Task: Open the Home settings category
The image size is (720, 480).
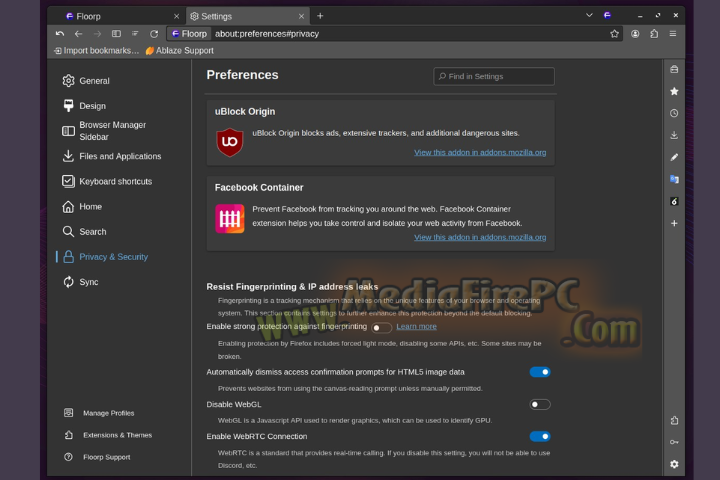Action: (82, 207)
